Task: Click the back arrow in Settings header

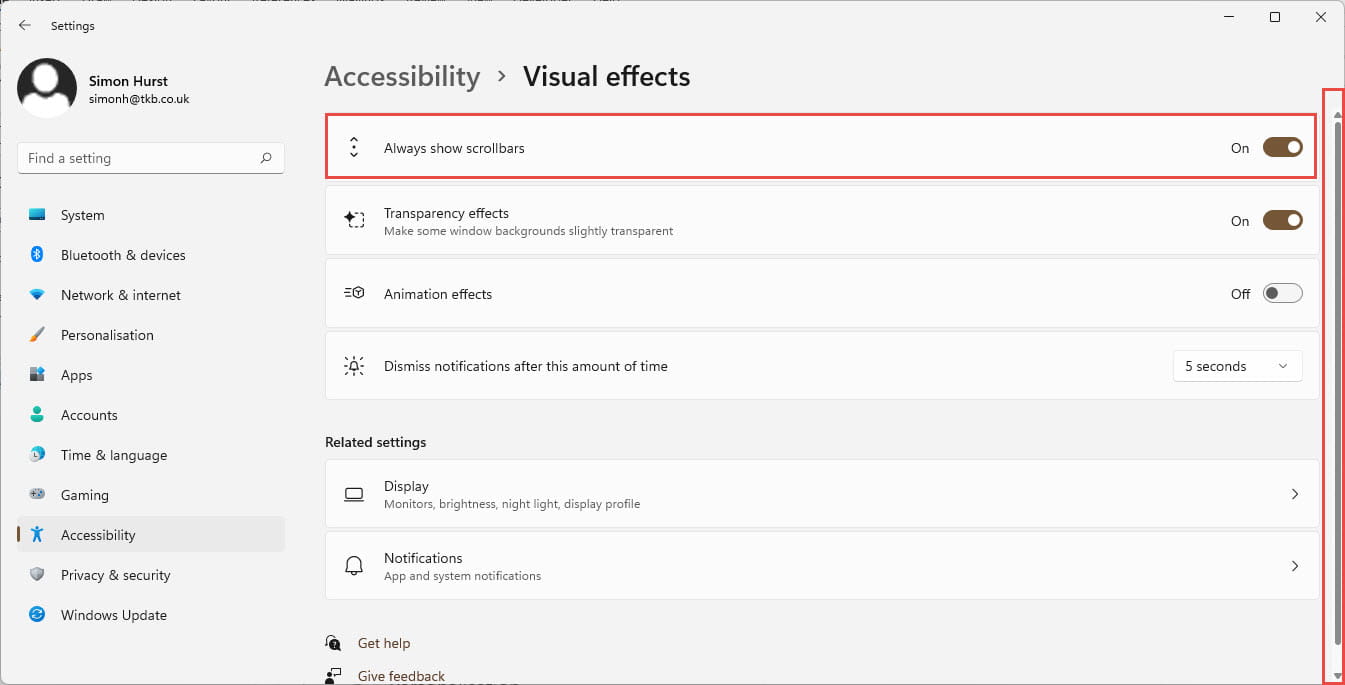Action: coord(25,26)
